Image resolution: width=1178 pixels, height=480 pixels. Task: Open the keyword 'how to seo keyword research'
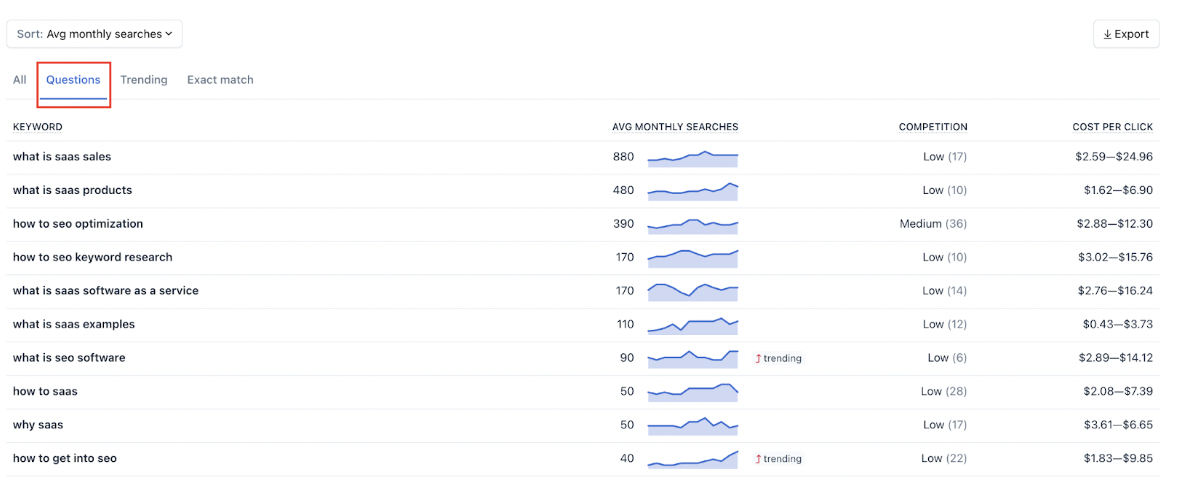pos(92,258)
